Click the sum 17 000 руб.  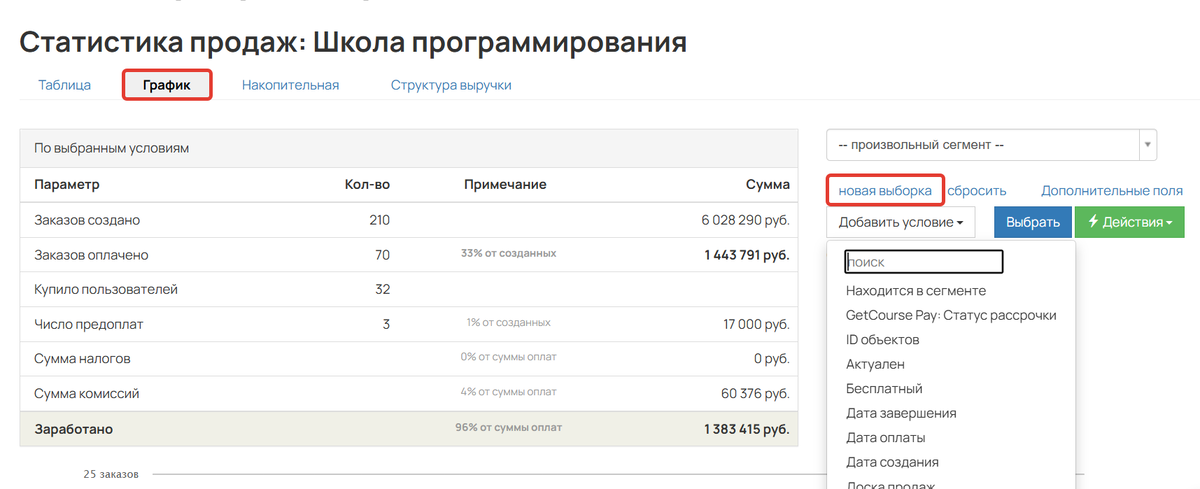754,324
